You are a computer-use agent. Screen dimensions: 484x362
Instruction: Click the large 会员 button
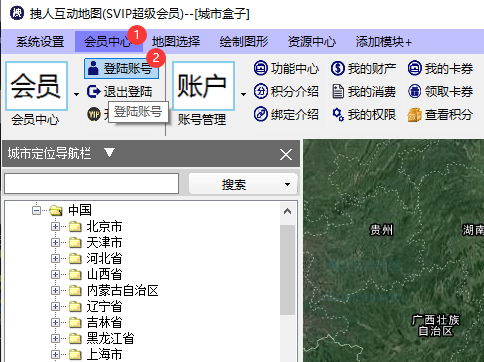[36, 86]
